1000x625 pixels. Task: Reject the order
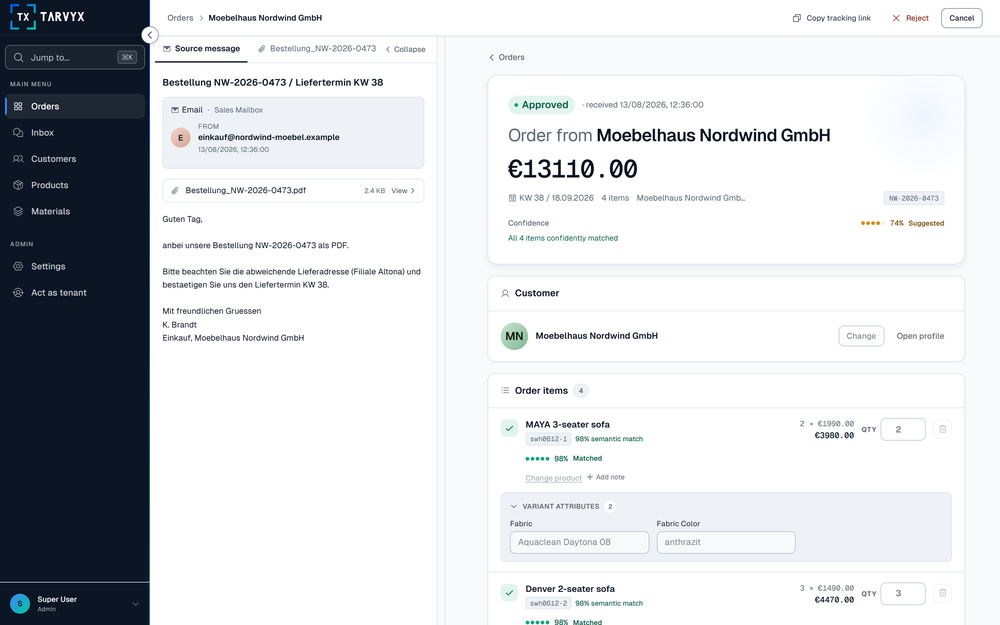(910, 18)
